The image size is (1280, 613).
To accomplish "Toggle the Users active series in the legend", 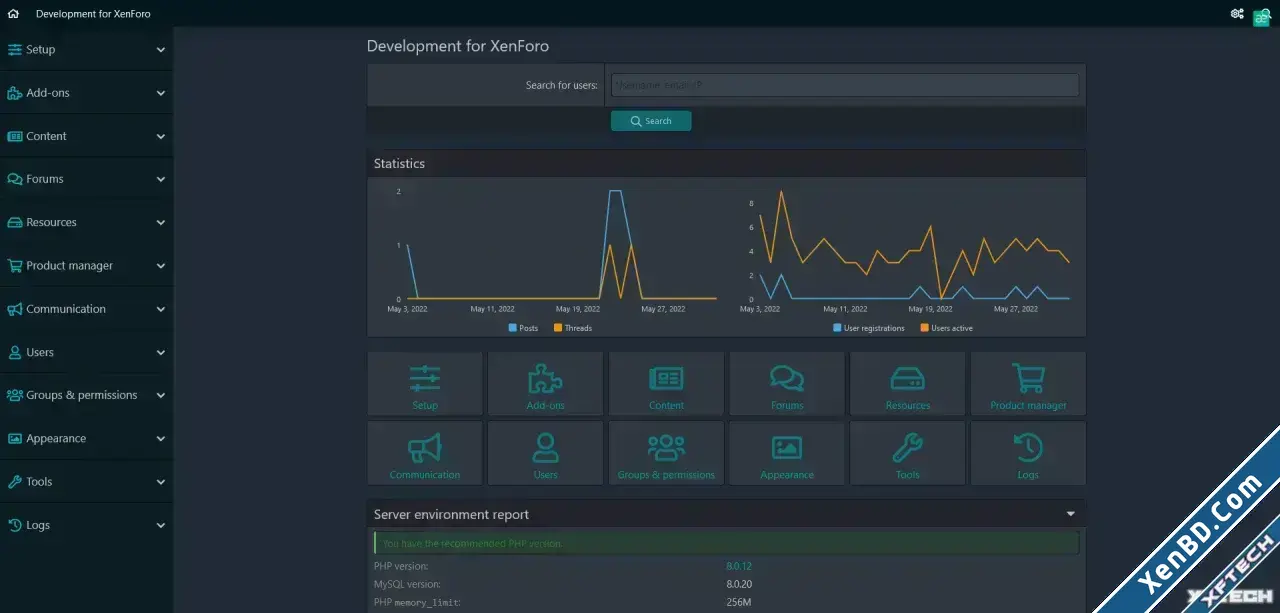I will click(946, 328).
